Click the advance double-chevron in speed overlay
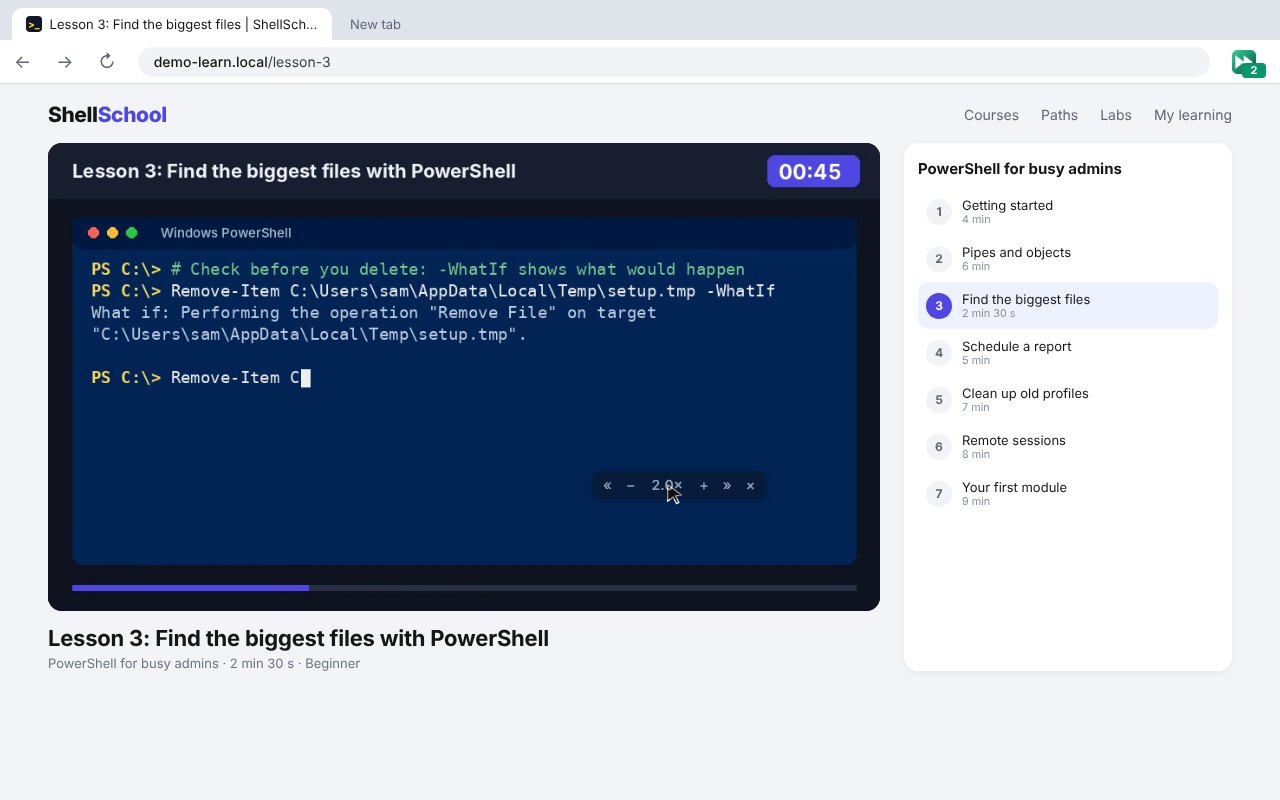1280x800 pixels. (x=727, y=486)
